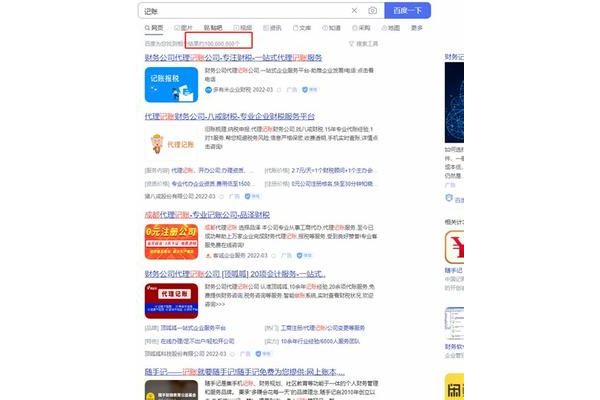Expand the 更多 tab options

(417, 28)
